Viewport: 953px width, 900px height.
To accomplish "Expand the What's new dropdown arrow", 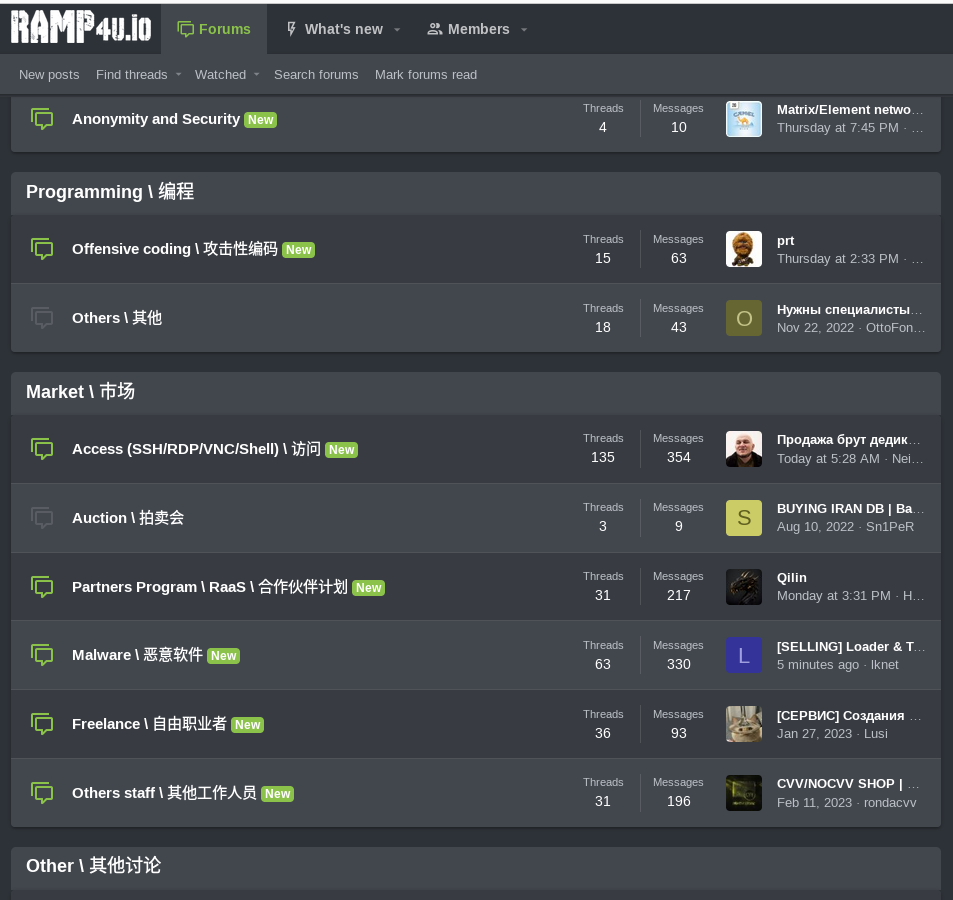I will click(x=397, y=29).
